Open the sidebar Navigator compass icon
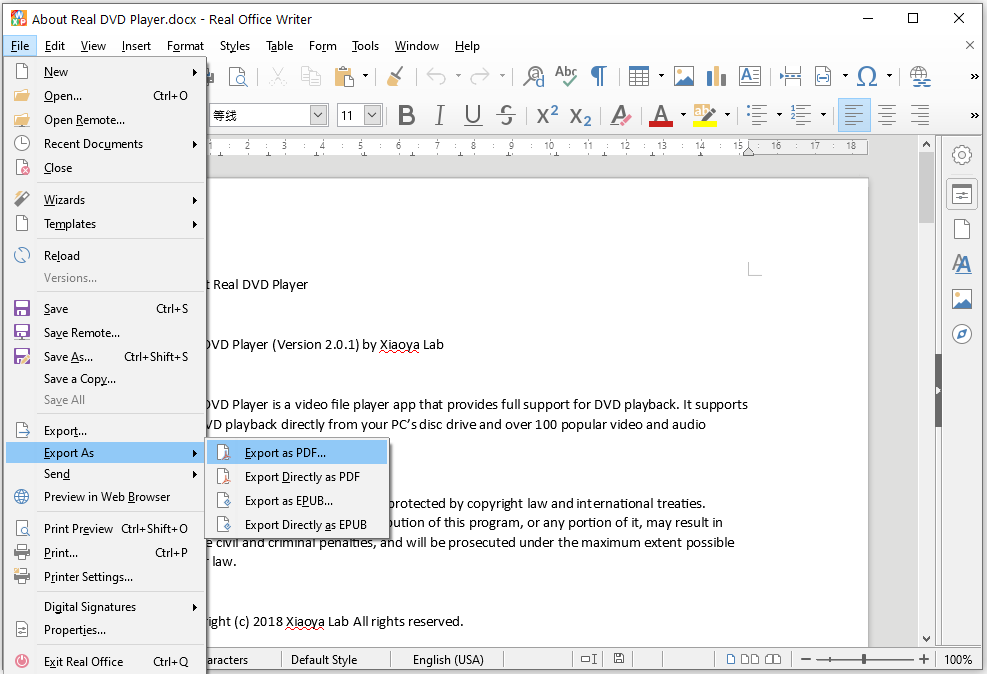 tap(961, 334)
